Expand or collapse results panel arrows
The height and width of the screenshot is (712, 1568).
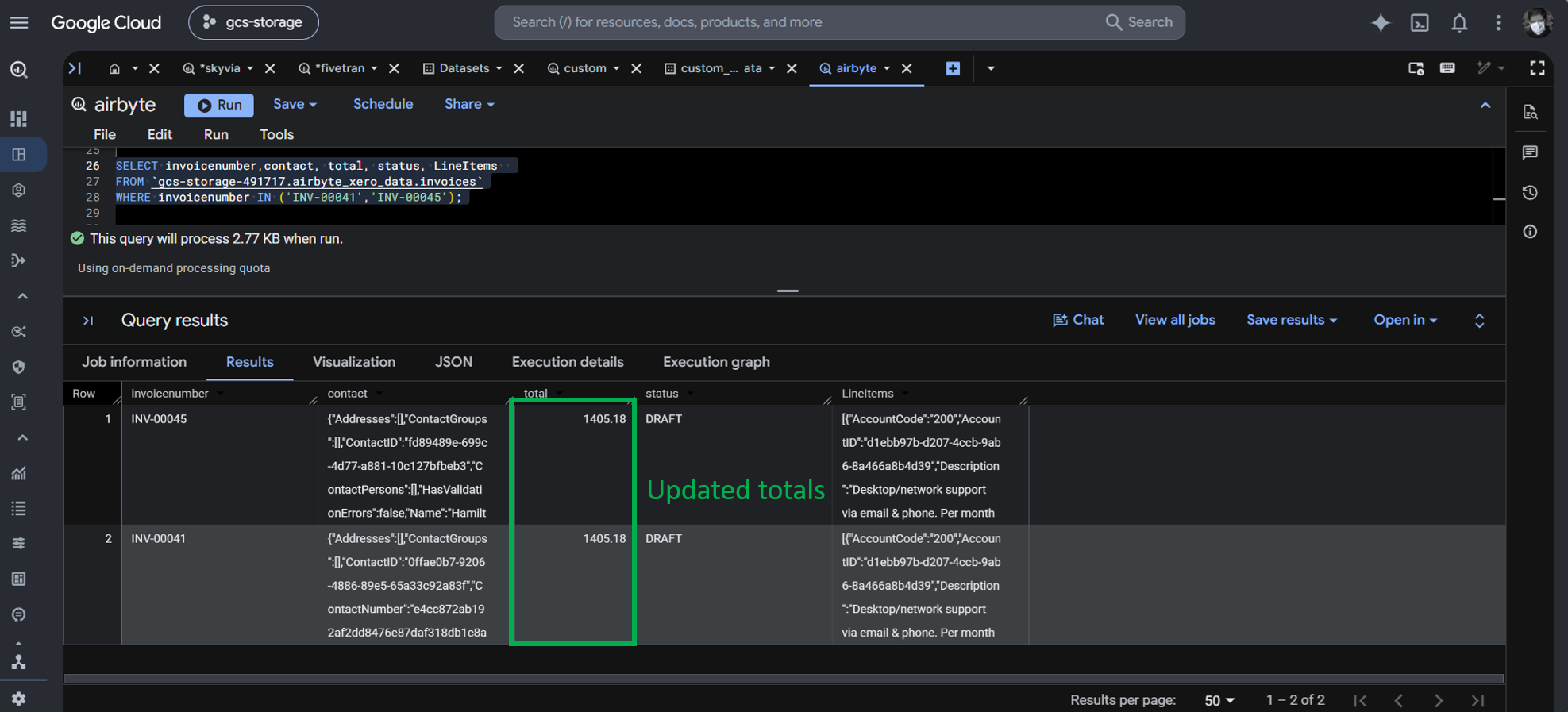point(1479,321)
